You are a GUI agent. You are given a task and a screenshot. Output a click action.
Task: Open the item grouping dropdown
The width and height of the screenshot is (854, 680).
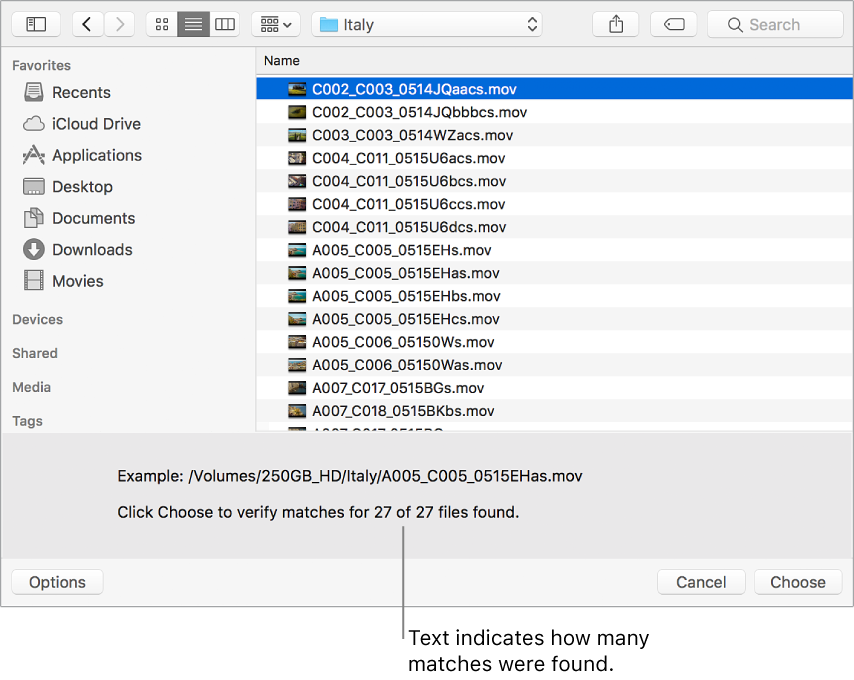(275, 25)
